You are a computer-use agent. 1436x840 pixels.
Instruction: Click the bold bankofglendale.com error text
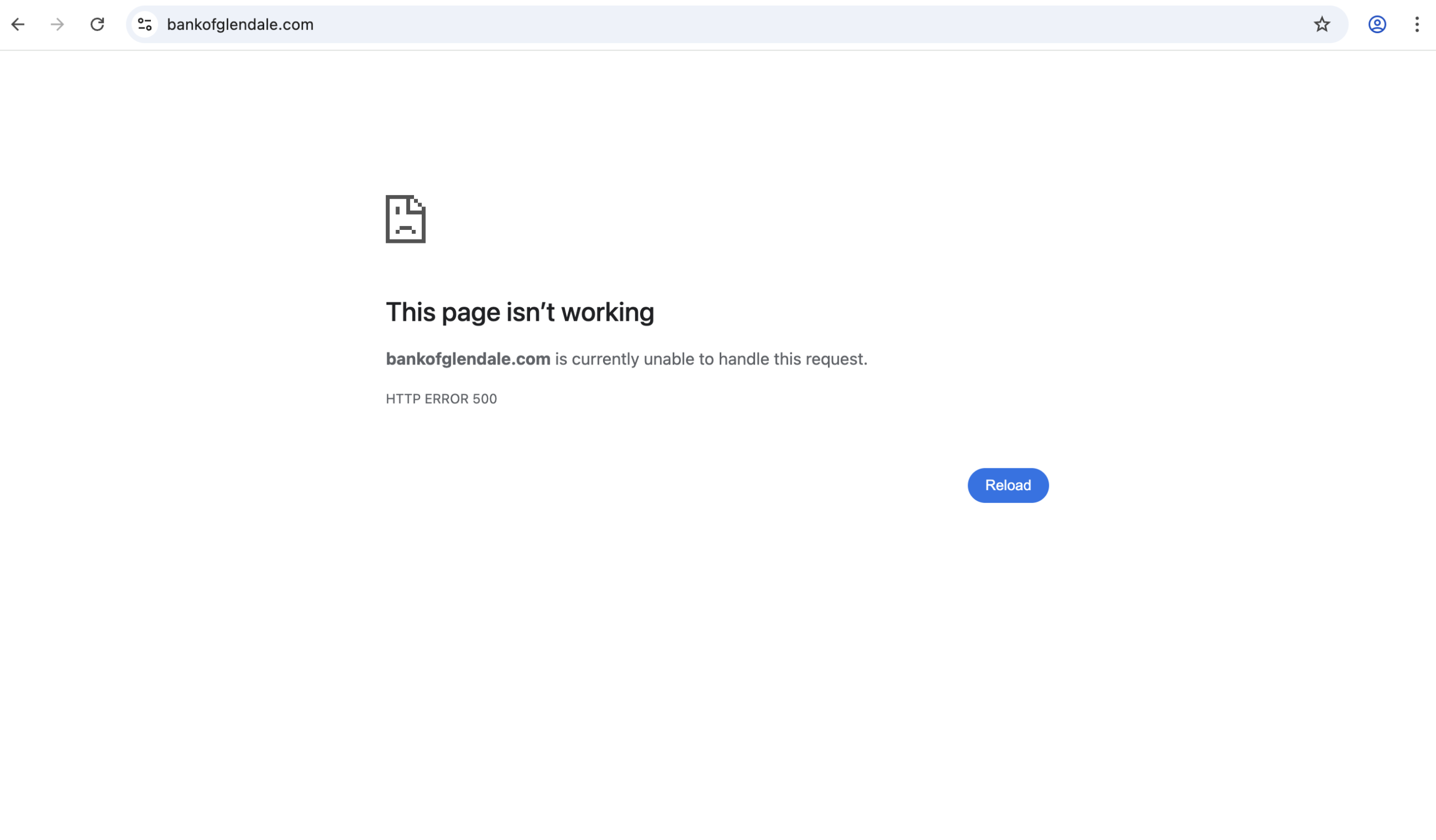pos(467,358)
